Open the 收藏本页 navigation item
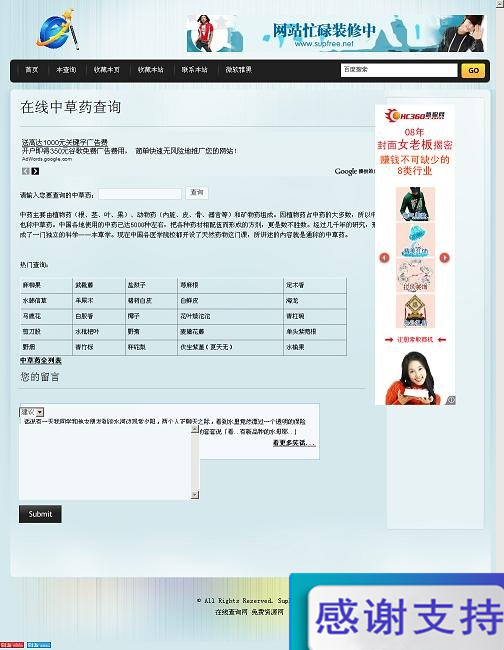504x650 pixels. point(107,70)
